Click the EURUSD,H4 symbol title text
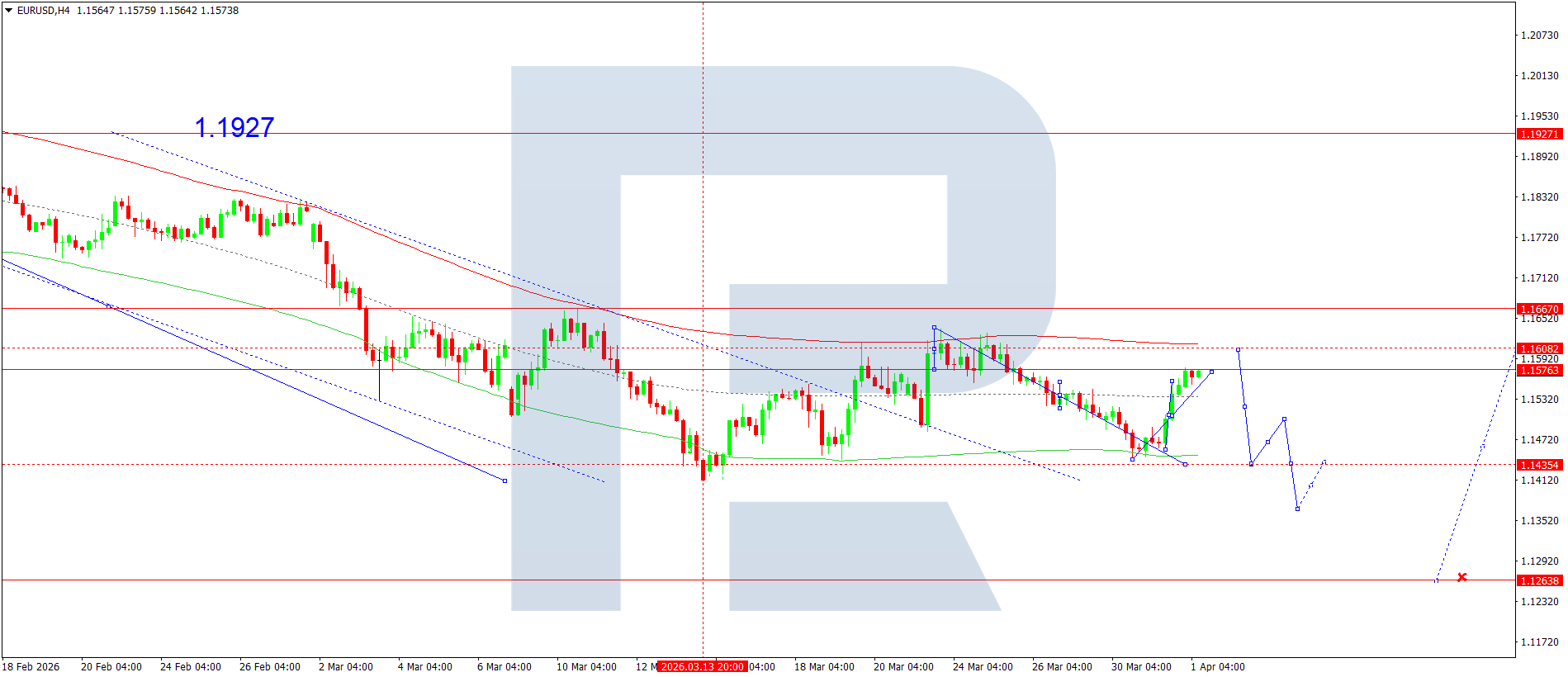 pos(43,11)
